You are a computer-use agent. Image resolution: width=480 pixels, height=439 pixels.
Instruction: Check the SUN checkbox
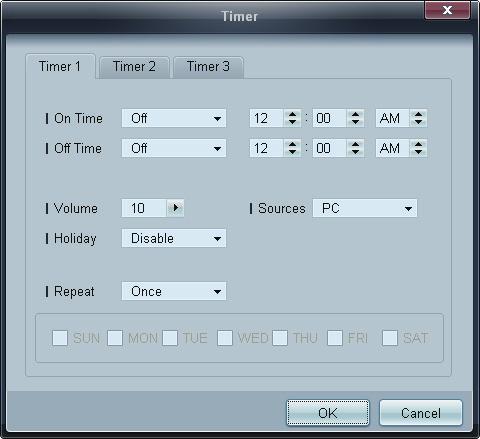point(60,338)
